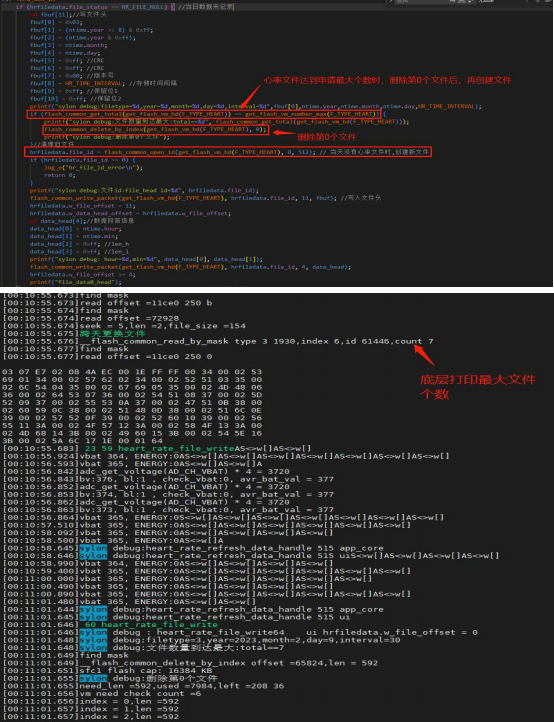Click the sylon debug '删除第0个文件' log line
This screenshot has height=722, width=554.
click(x=110, y=678)
